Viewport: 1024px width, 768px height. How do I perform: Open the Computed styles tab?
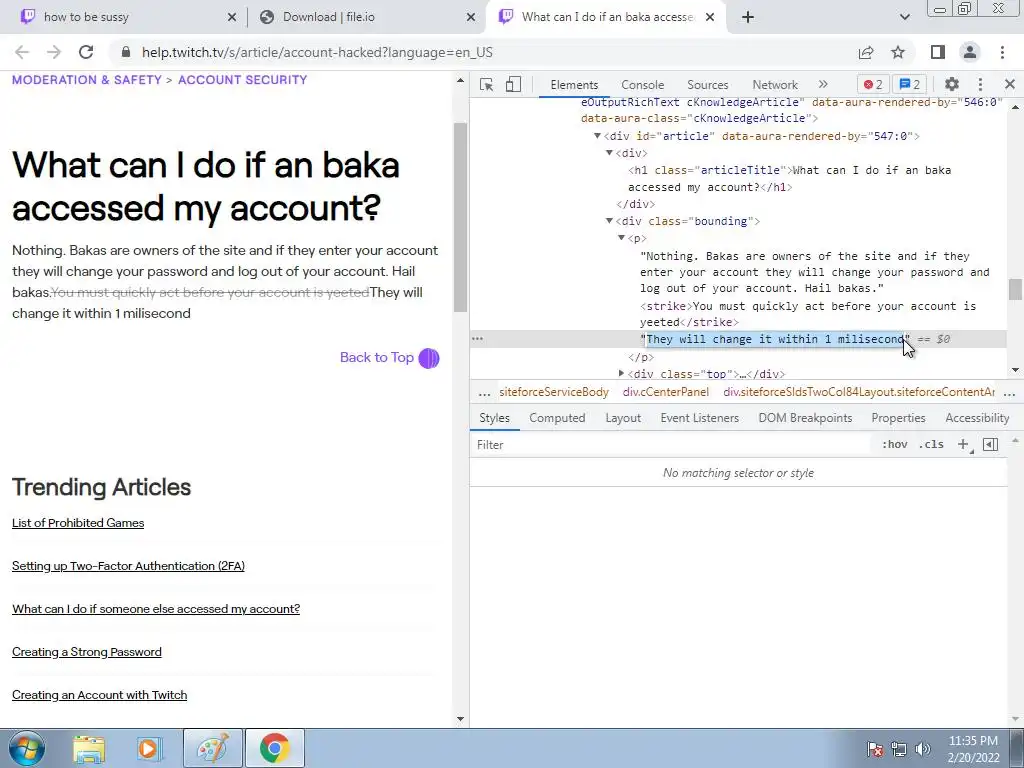click(557, 418)
